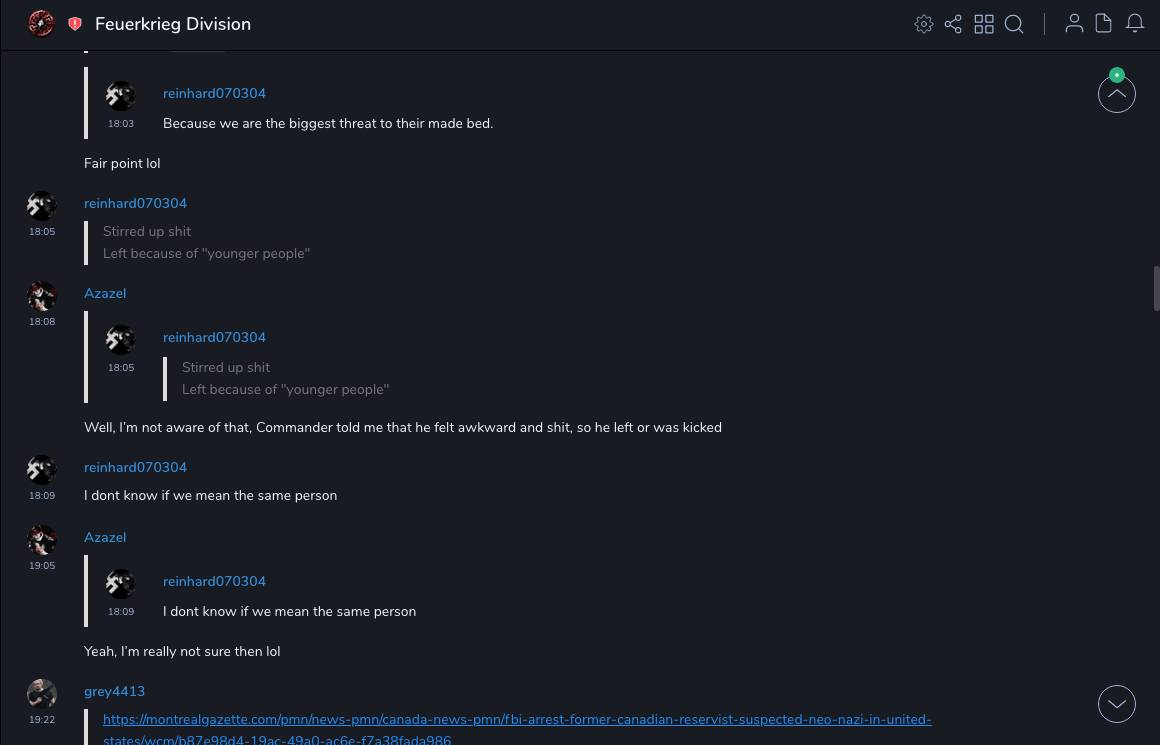Click the page scrollbar thumb
The width and height of the screenshot is (1160, 745).
1156,290
